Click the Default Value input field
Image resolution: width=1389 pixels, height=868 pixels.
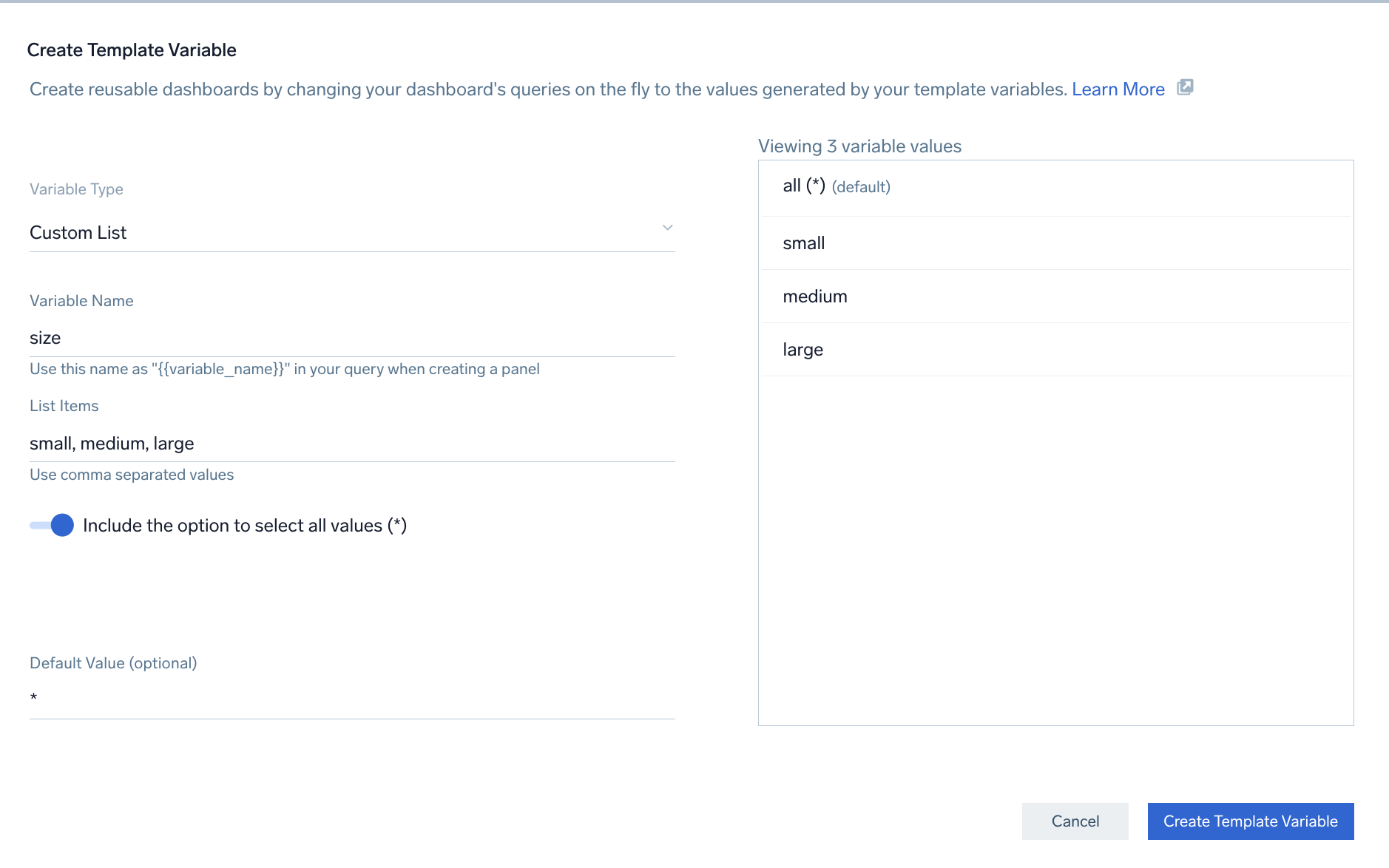[x=351, y=698]
